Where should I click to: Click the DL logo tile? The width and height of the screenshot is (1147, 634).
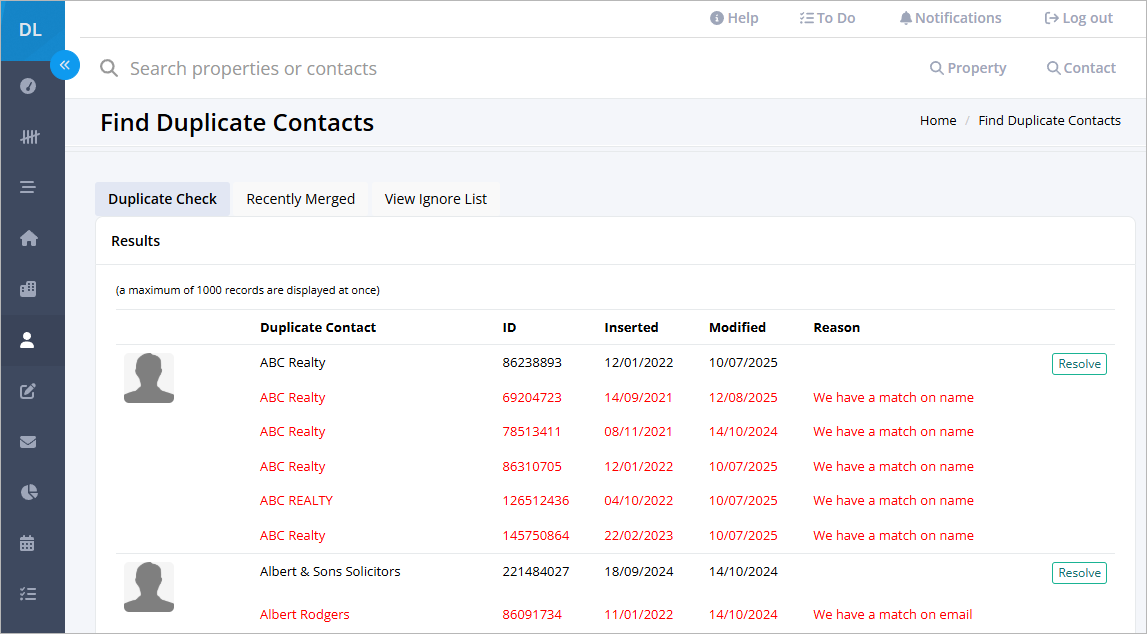(x=32, y=30)
